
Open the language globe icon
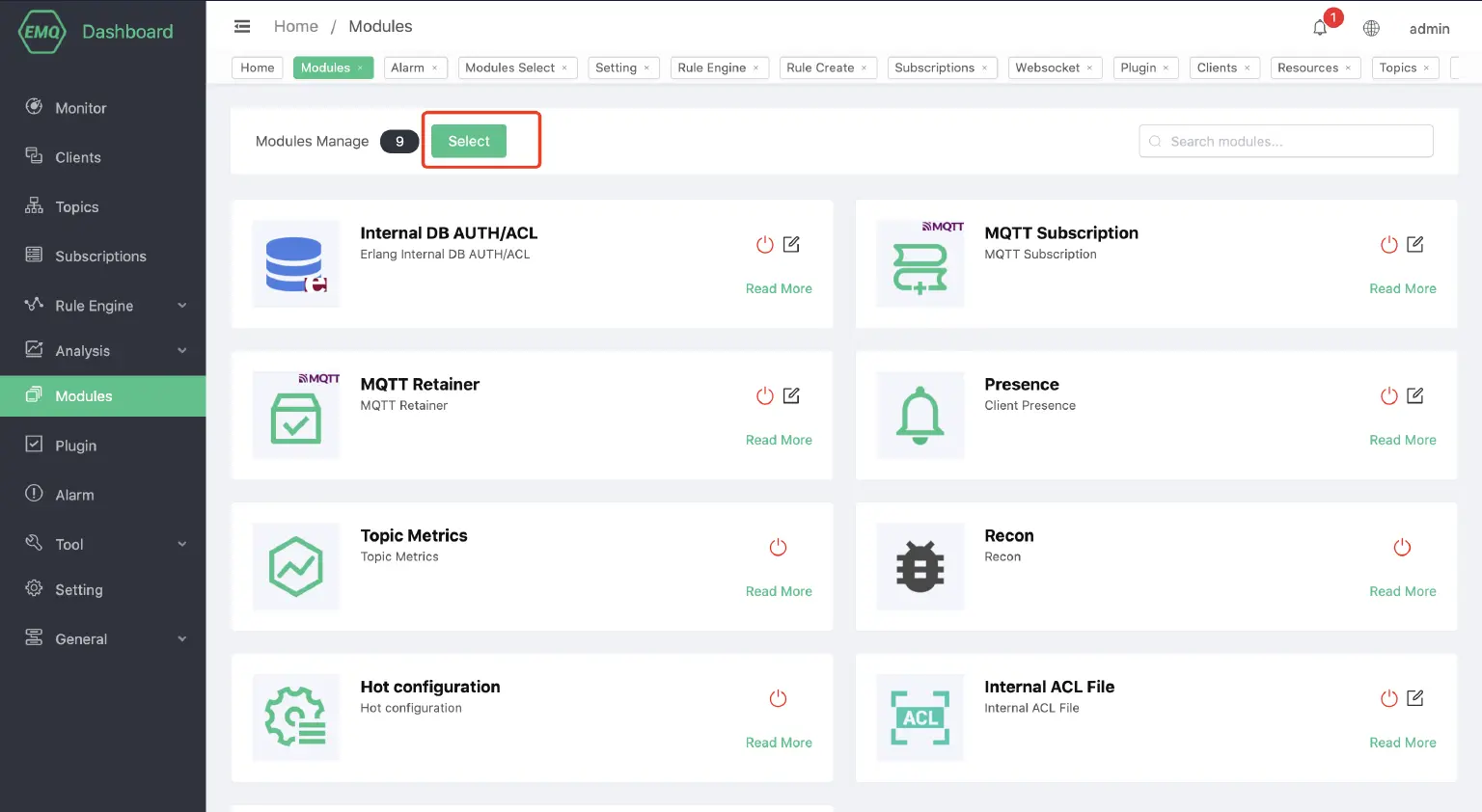point(1371,28)
